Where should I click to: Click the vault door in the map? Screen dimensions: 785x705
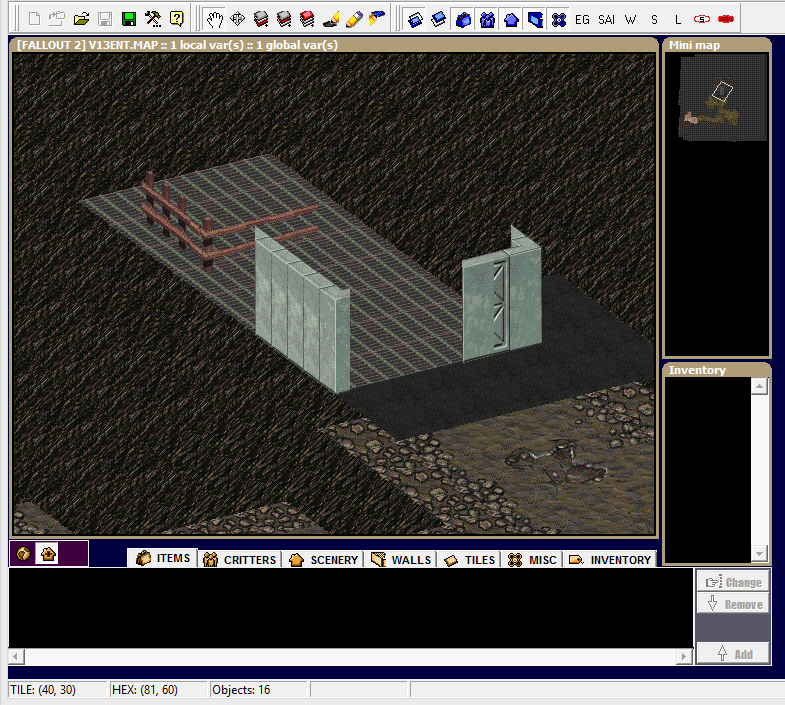500,304
